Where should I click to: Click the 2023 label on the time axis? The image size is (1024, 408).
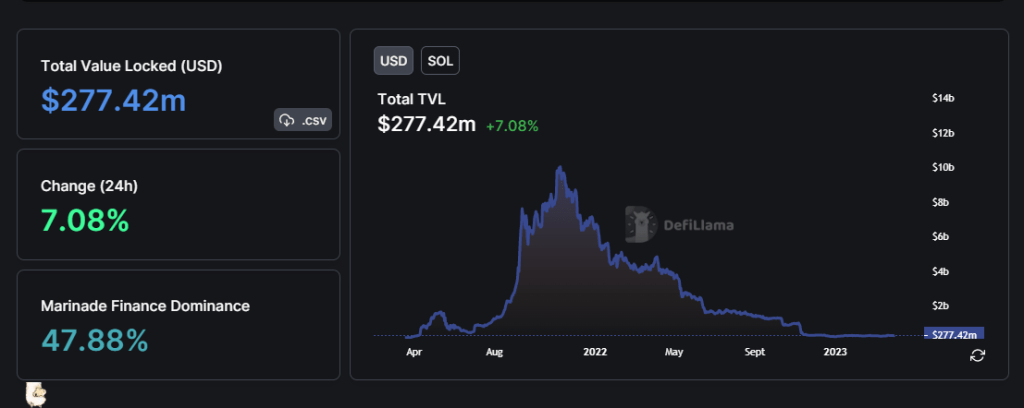[835, 352]
